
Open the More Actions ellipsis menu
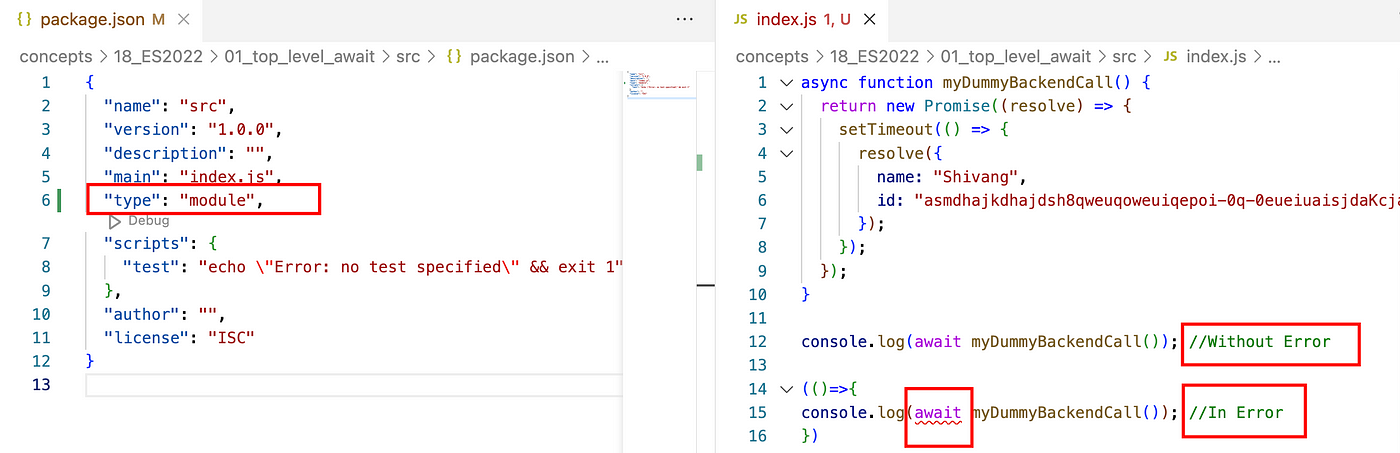[684, 19]
